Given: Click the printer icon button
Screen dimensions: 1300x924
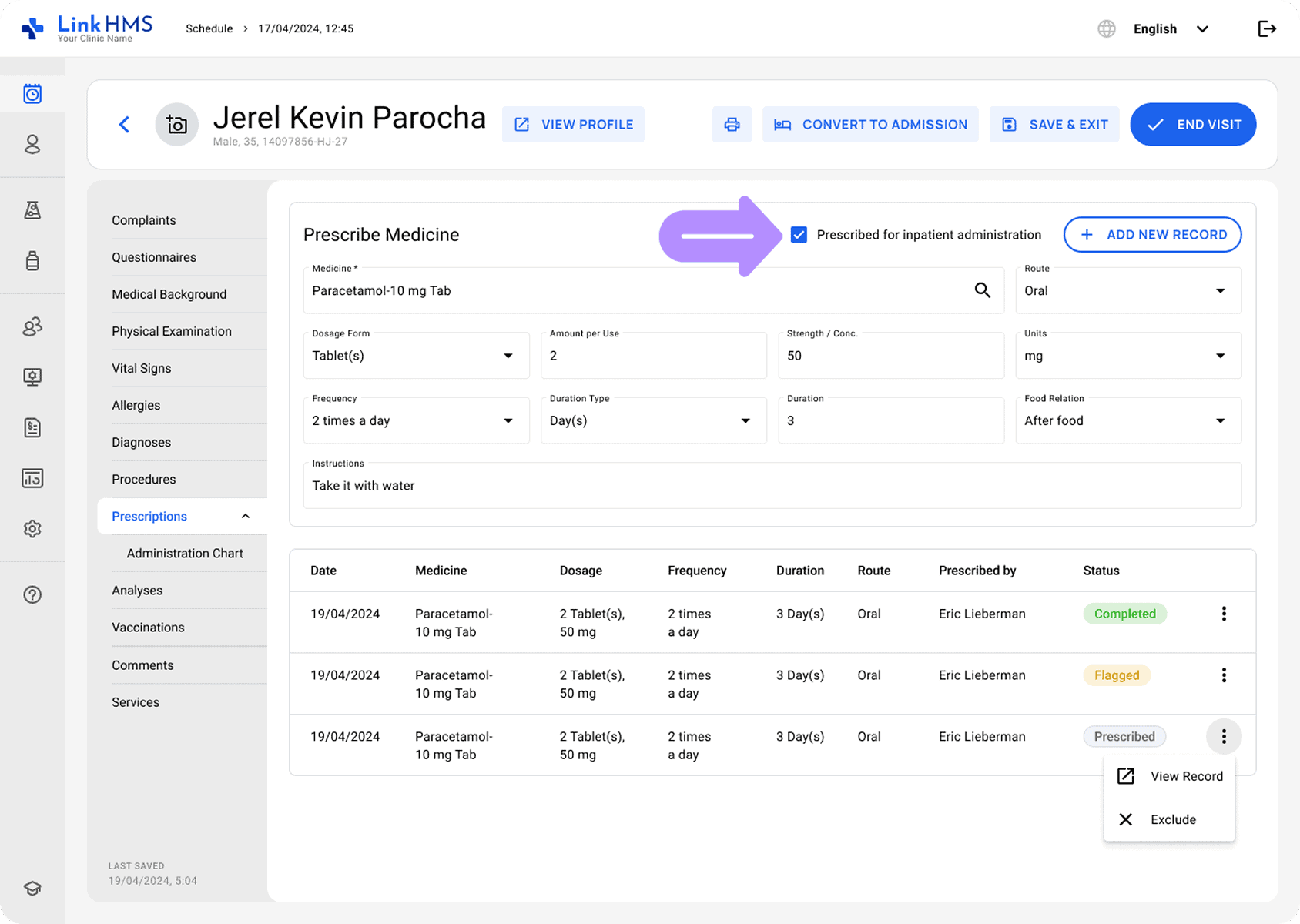Looking at the screenshot, I should [732, 125].
